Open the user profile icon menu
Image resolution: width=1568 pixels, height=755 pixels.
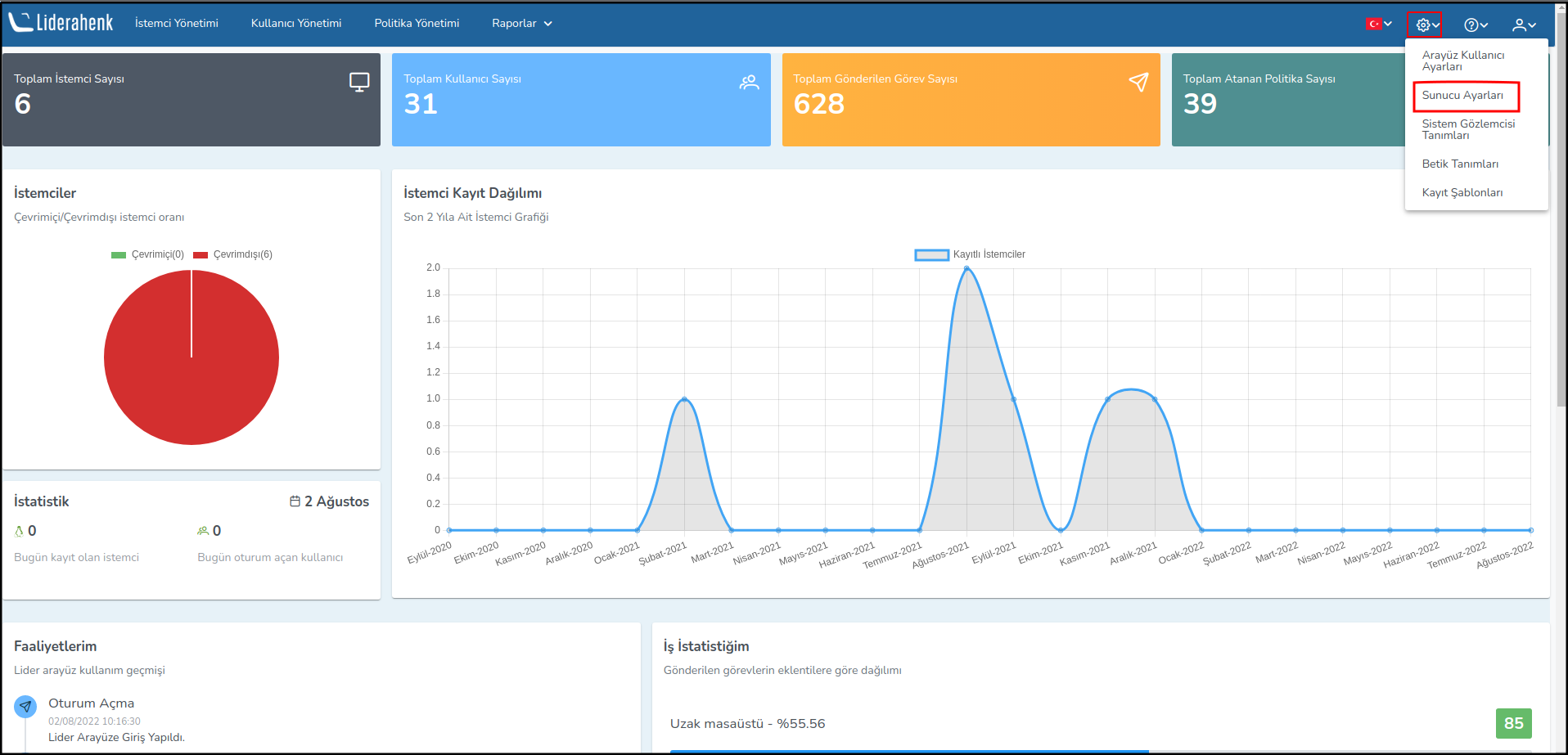click(x=1523, y=25)
